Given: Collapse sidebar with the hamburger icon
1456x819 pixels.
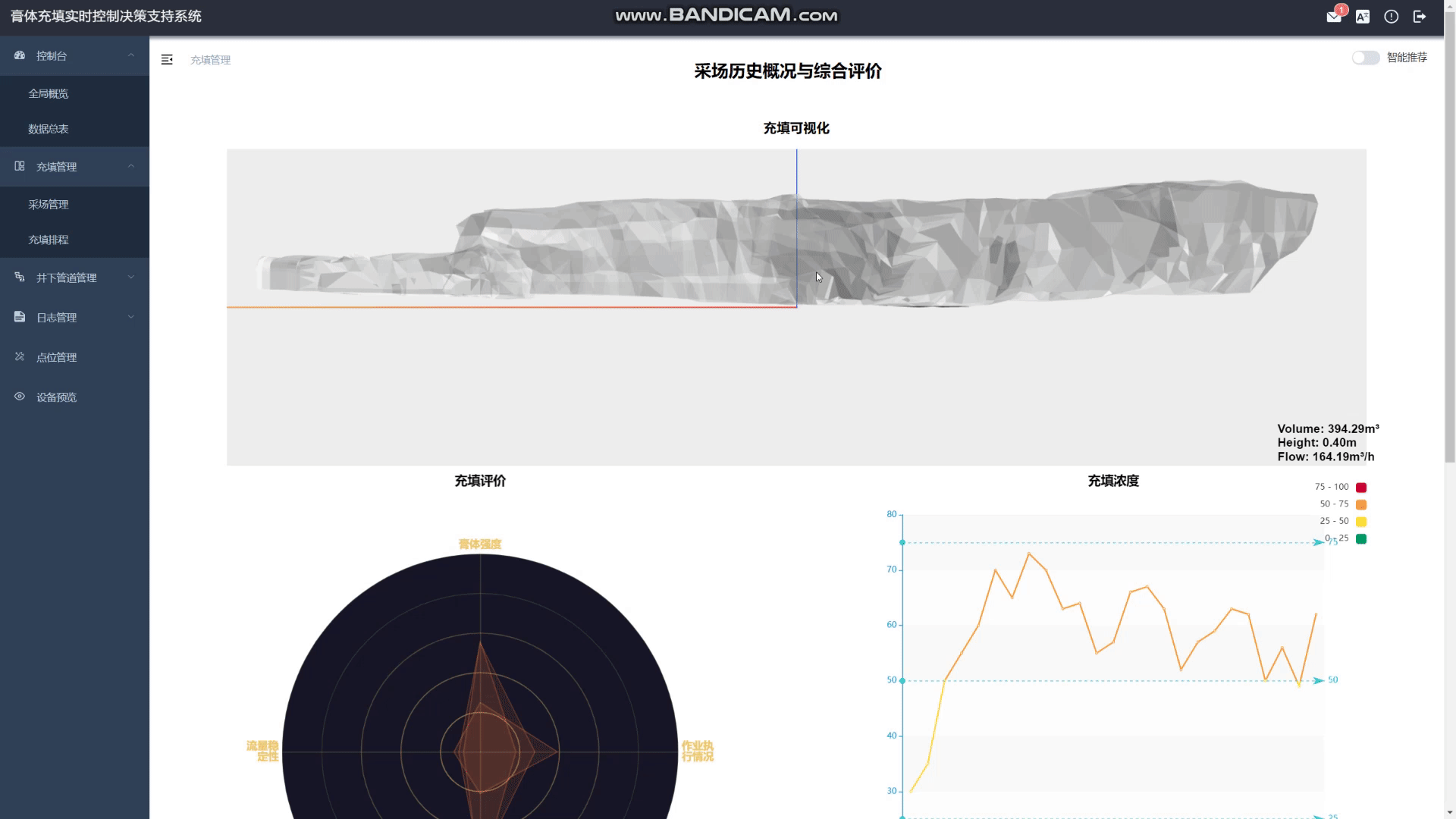Looking at the screenshot, I should click(x=167, y=60).
